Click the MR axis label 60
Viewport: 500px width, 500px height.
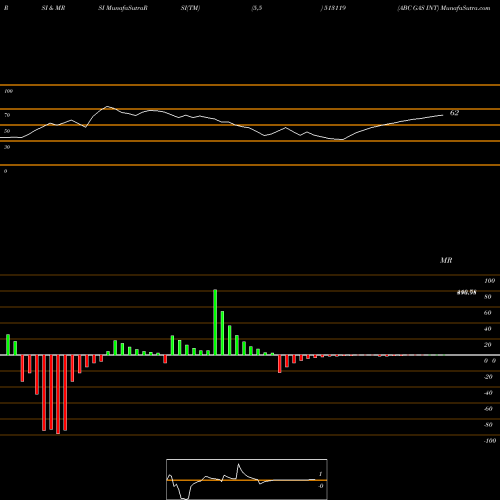point(488,313)
